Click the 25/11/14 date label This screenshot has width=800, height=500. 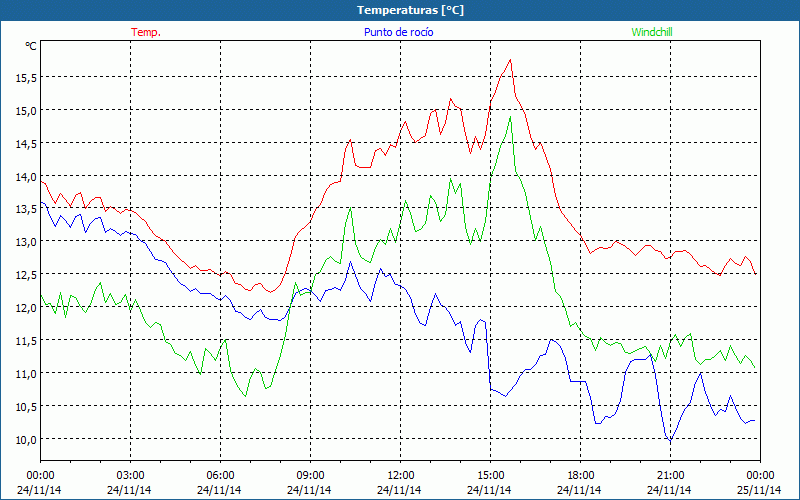759,490
